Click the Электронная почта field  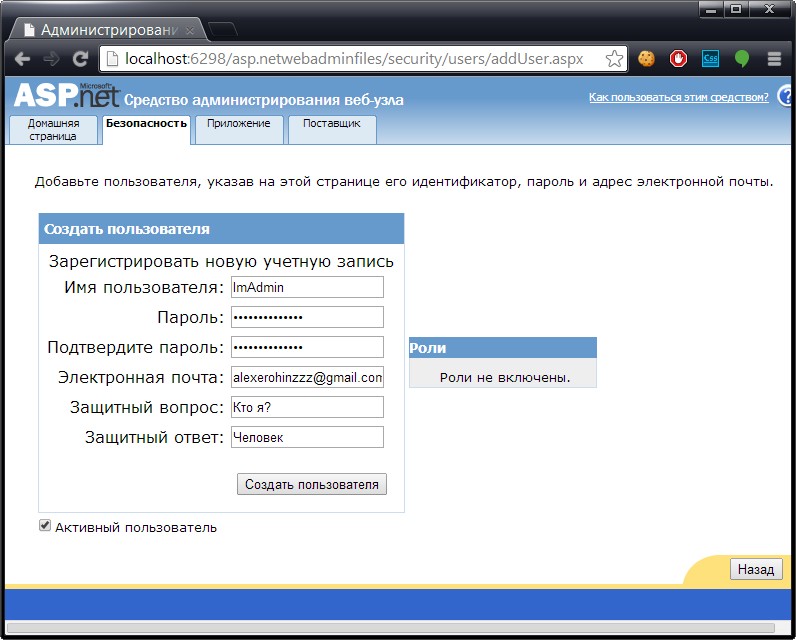307,377
